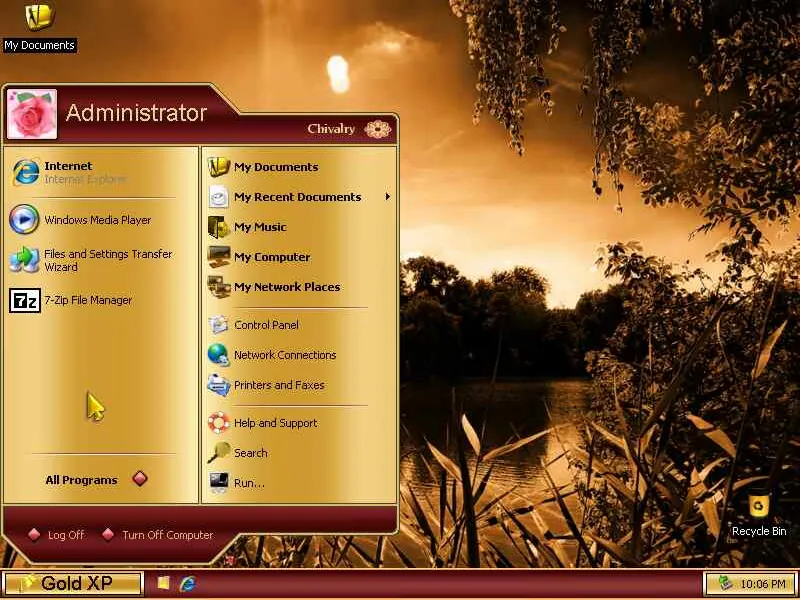Open the 7-Zip File Manager icon
Screen dimensions: 800x600
tap(24, 301)
